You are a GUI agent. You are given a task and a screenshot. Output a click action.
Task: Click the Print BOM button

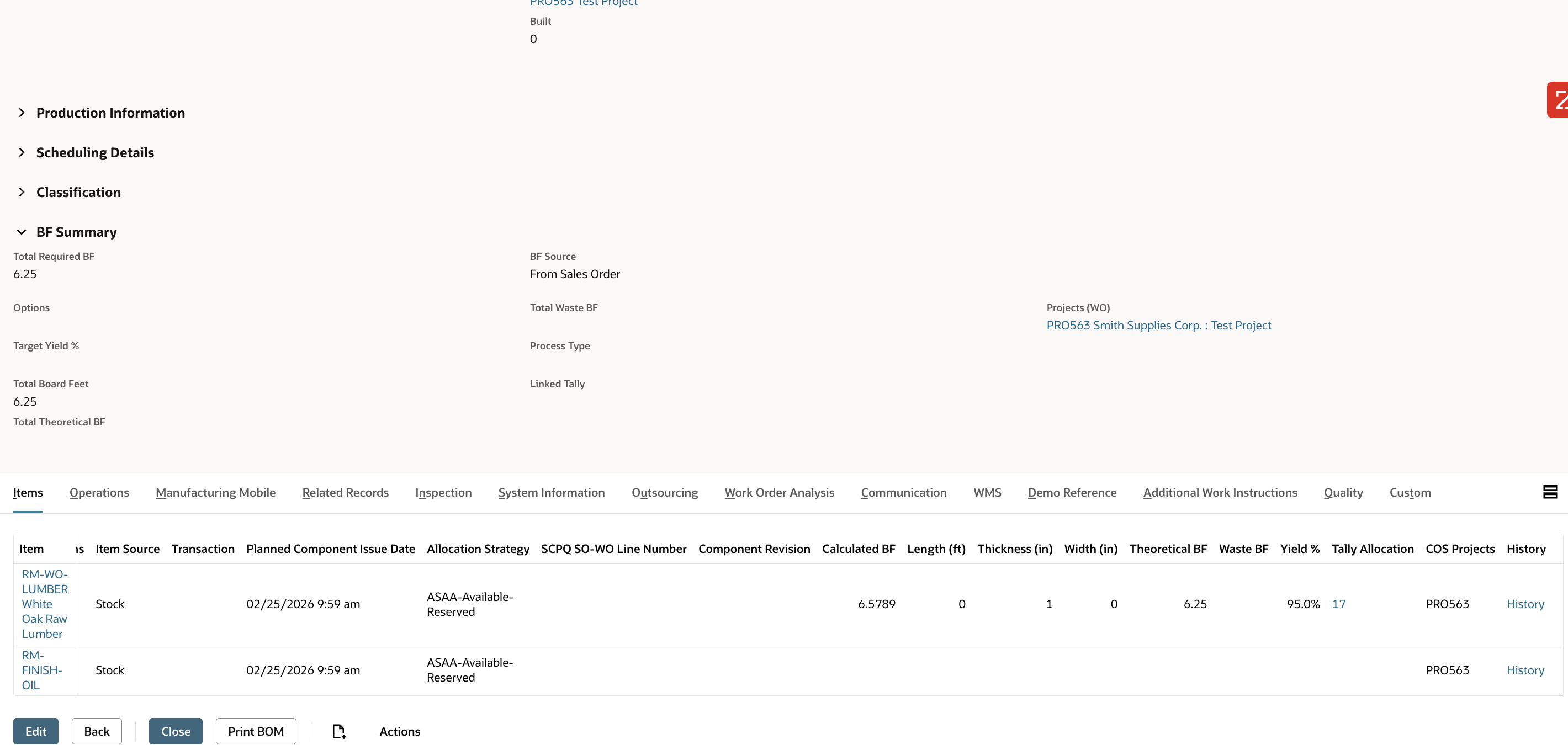click(255, 731)
